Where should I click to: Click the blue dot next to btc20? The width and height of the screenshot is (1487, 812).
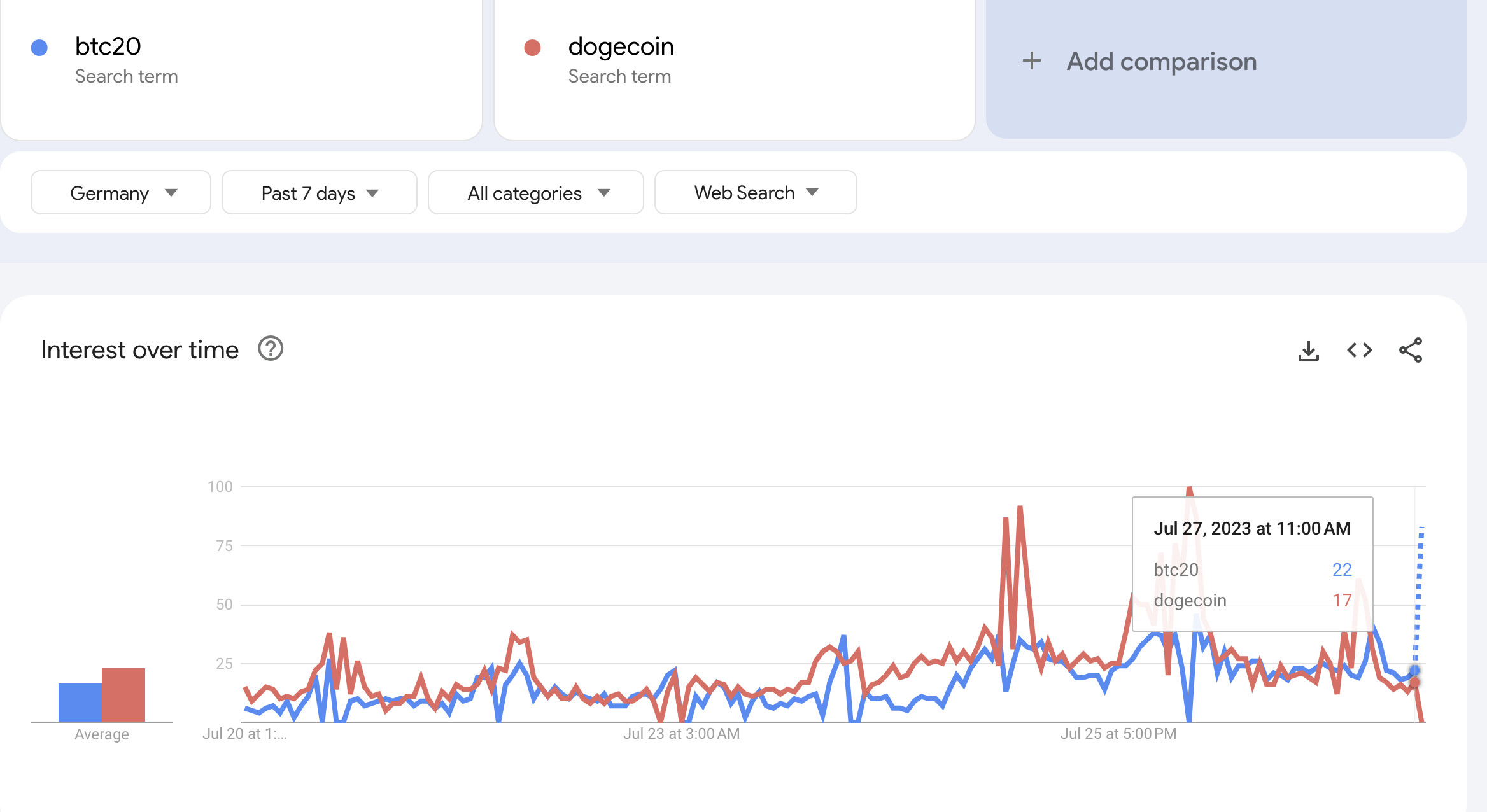[39, 46]
